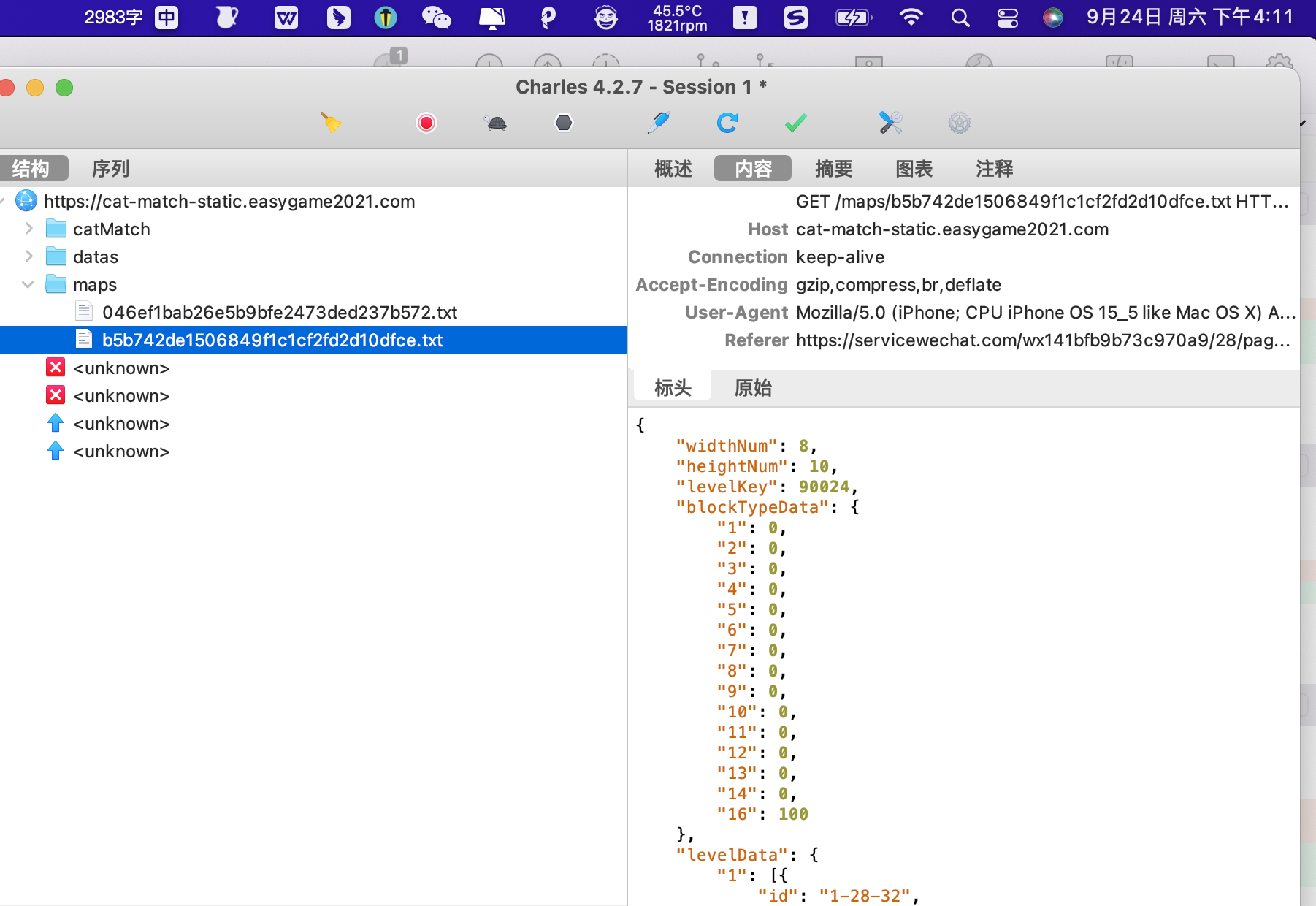Open the 原始 view of the request

click(x=753, y=387)
